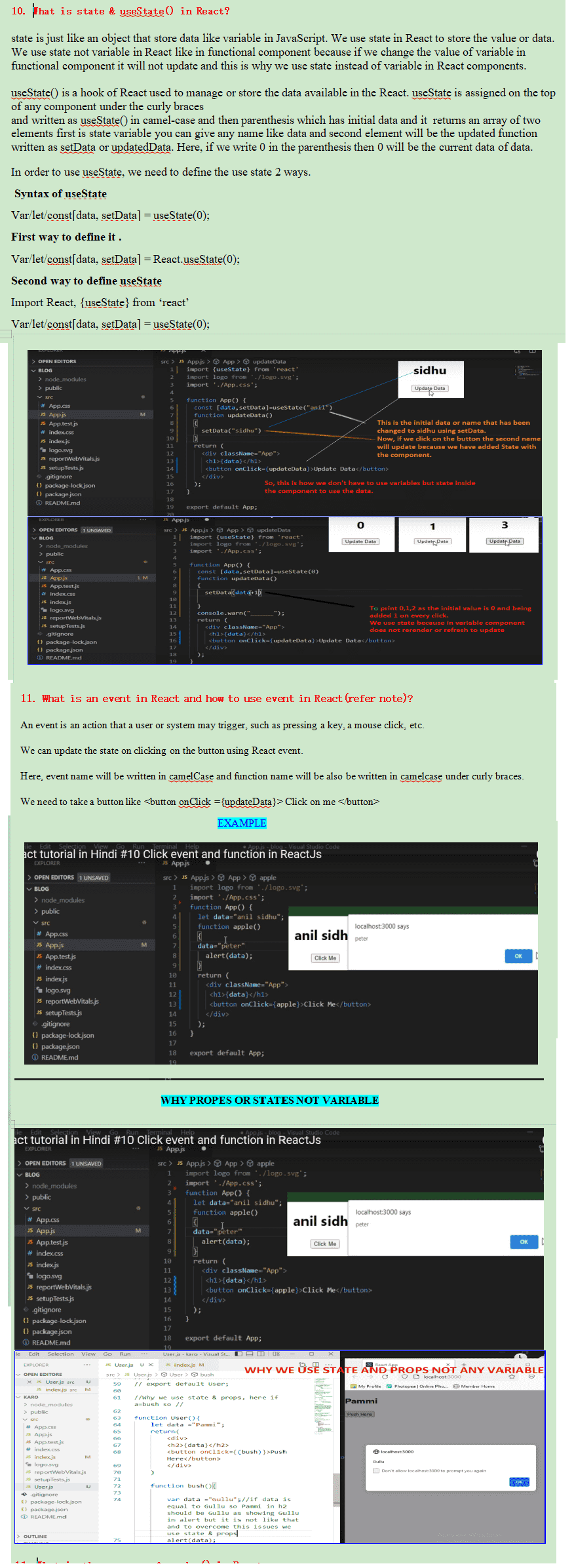Screen dimensions: 574x1568
Task: Open setupTests.js icon in useState(0) screenshot explorer
Action: [45, 626]
